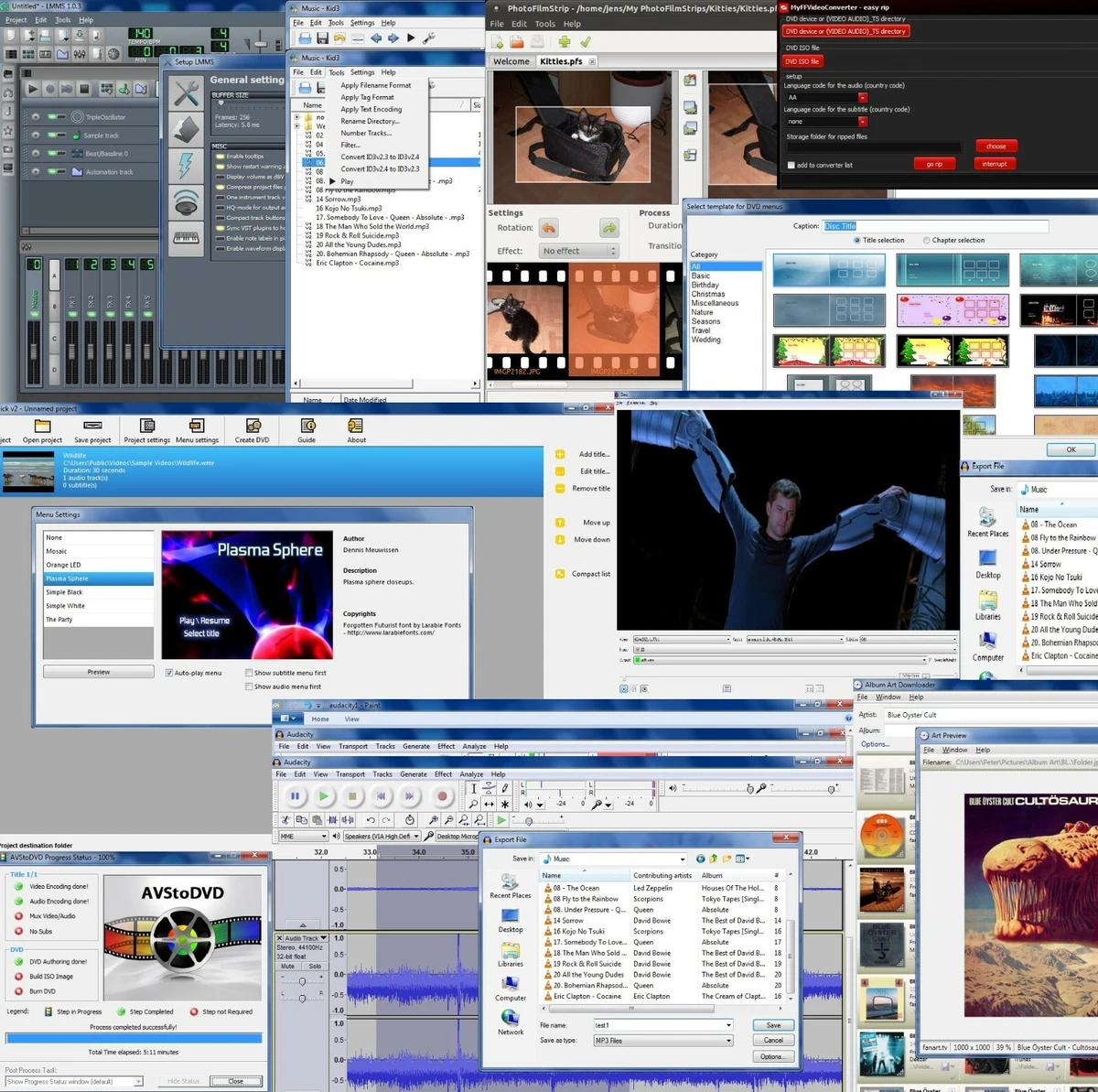
Task: Click the green plus icon in PhotoFilmStrip
Action: (564, 42)
